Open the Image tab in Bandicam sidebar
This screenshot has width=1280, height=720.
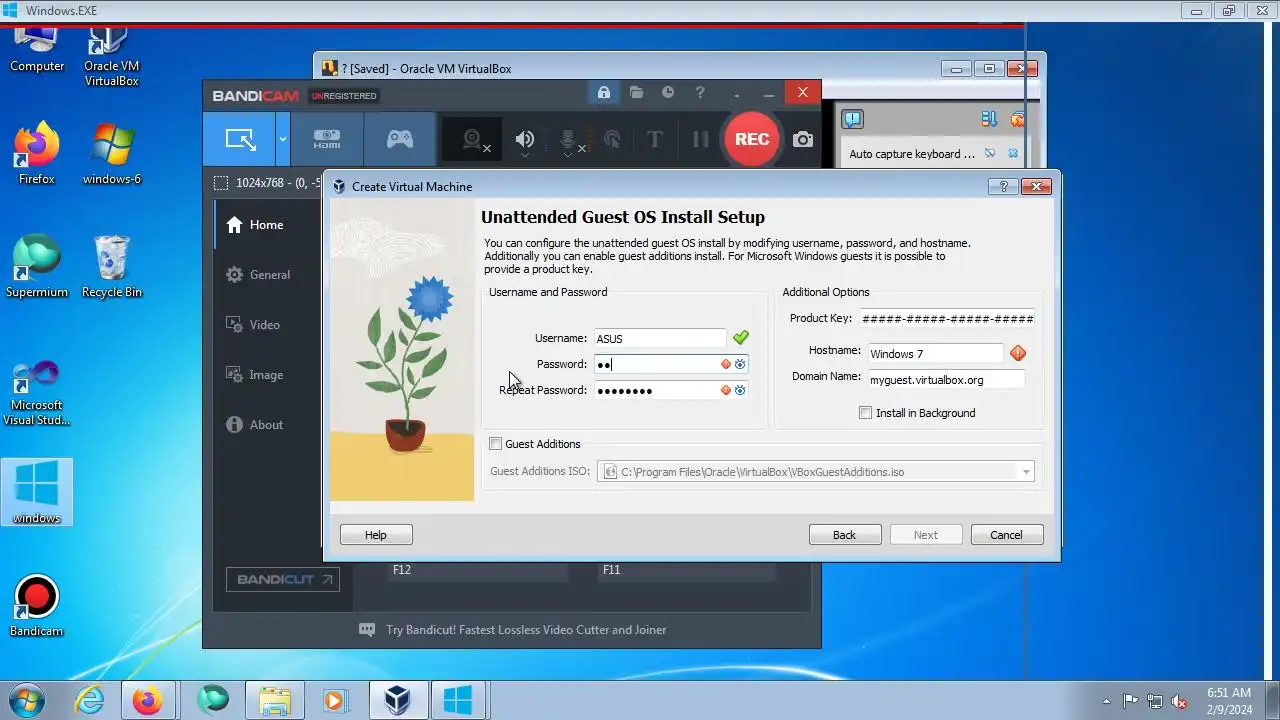[x=268, y=375]
